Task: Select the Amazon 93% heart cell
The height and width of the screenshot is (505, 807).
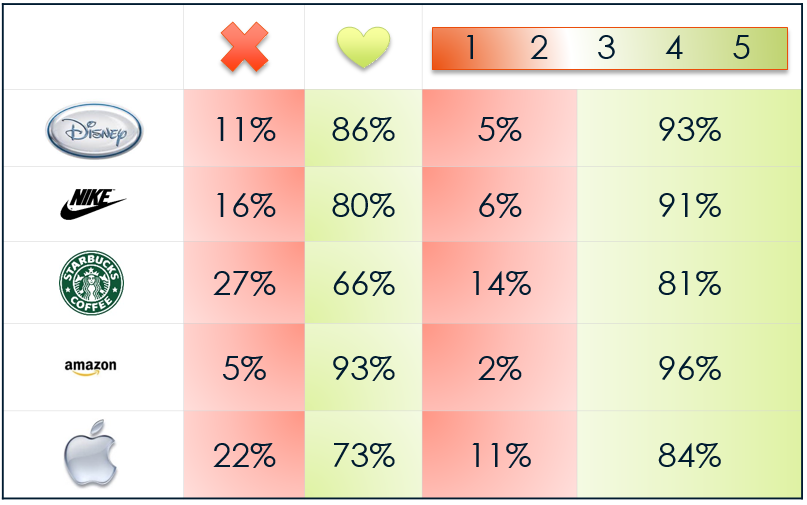Action: (363, 367)
